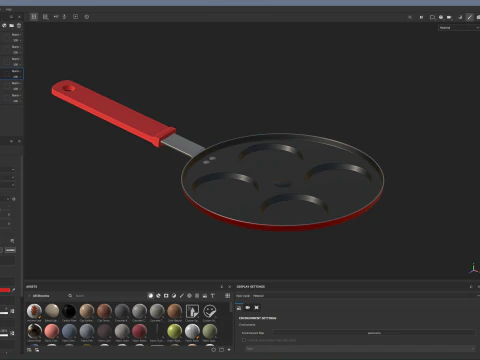Pick color with eyedropper beside red swatch
Screen dimensions: 480x360
[13, 290]
